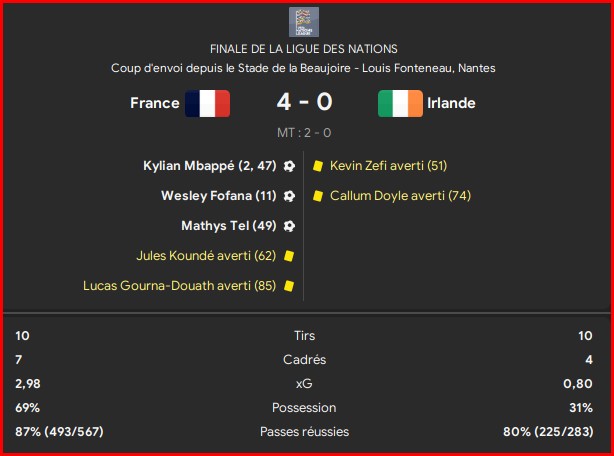Click the Nations League competition logo
The width and height of the screenshot is (614, 456).
coord(304,22)
